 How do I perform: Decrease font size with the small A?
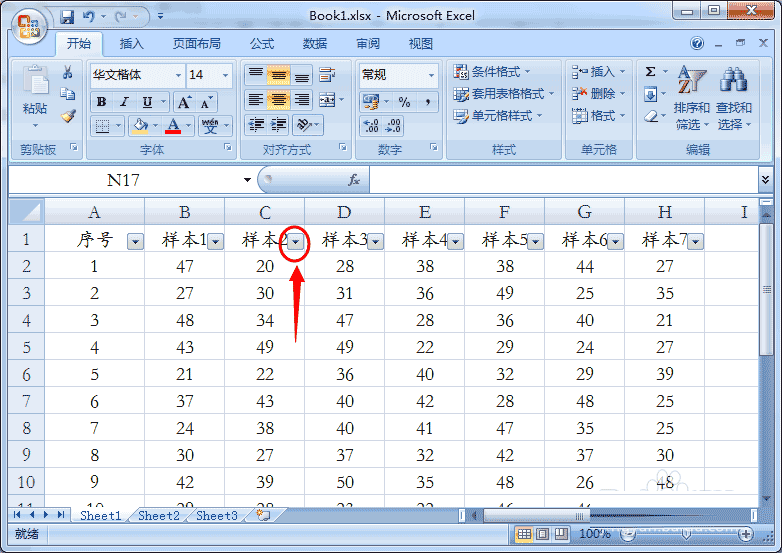pyautogui.click(x=205, y=103)
